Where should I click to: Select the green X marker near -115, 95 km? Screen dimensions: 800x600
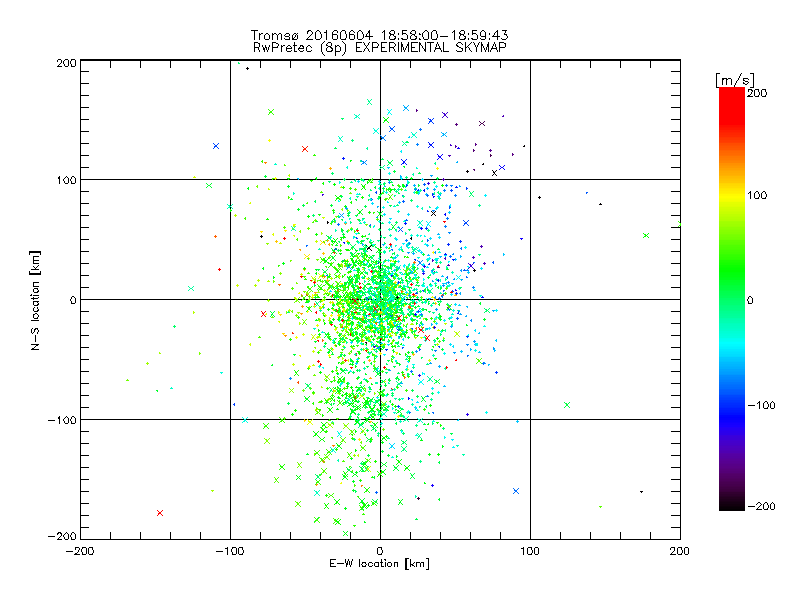click(209, 186)
